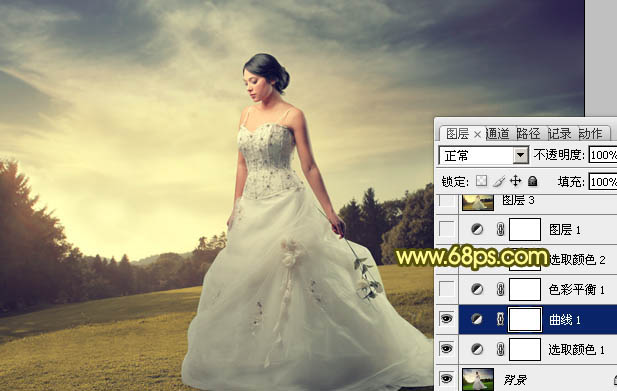Select the layer mask of 色彩平衡 1

tap(525, 290)
